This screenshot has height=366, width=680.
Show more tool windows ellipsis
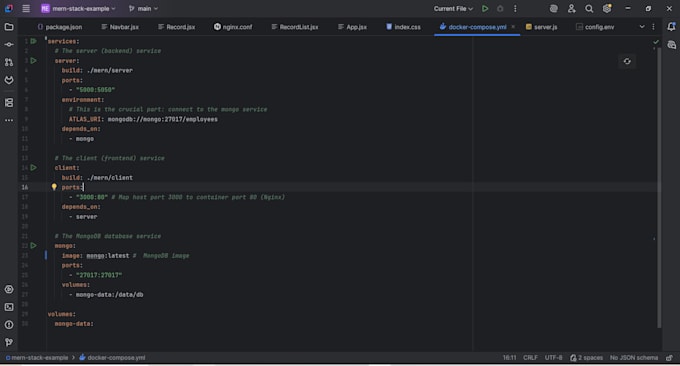(x=9, y=120)
